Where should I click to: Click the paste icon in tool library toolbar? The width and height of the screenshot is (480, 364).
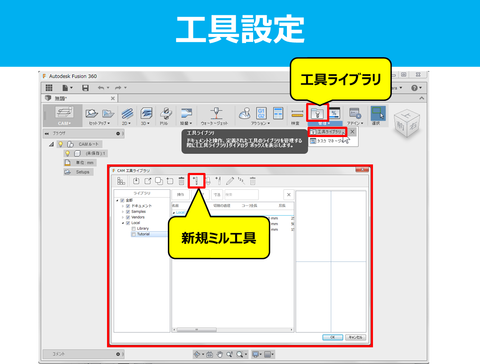pos(170,181)
